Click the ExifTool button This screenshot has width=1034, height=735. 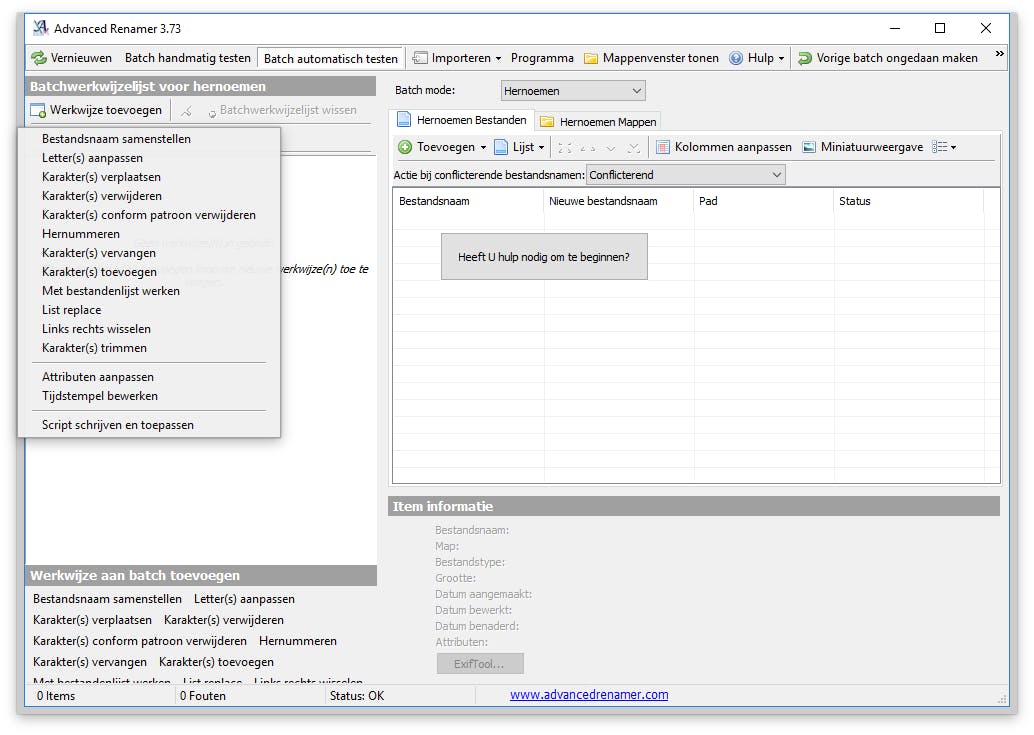click(480, 664)
